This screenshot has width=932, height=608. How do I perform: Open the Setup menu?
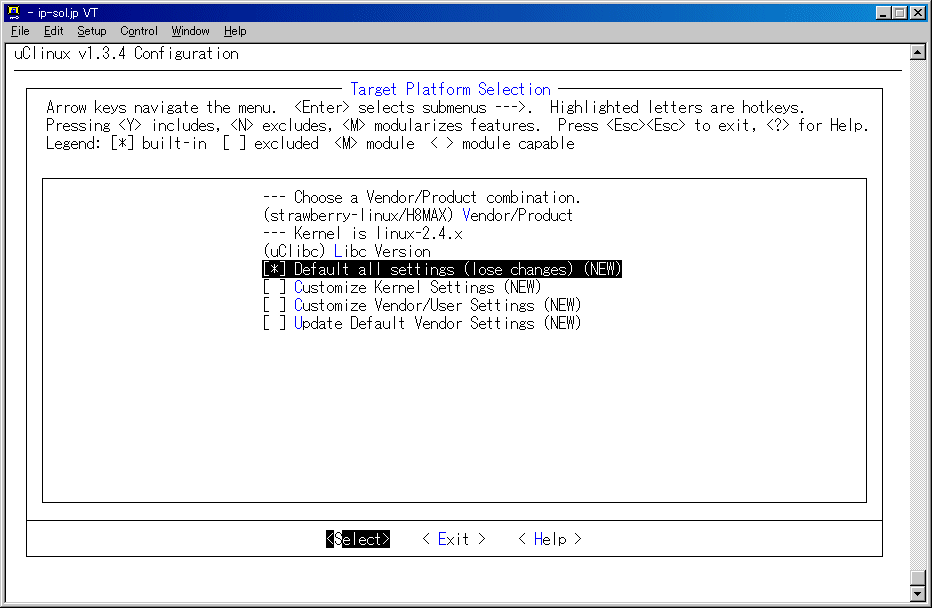[x=92, y=31]
